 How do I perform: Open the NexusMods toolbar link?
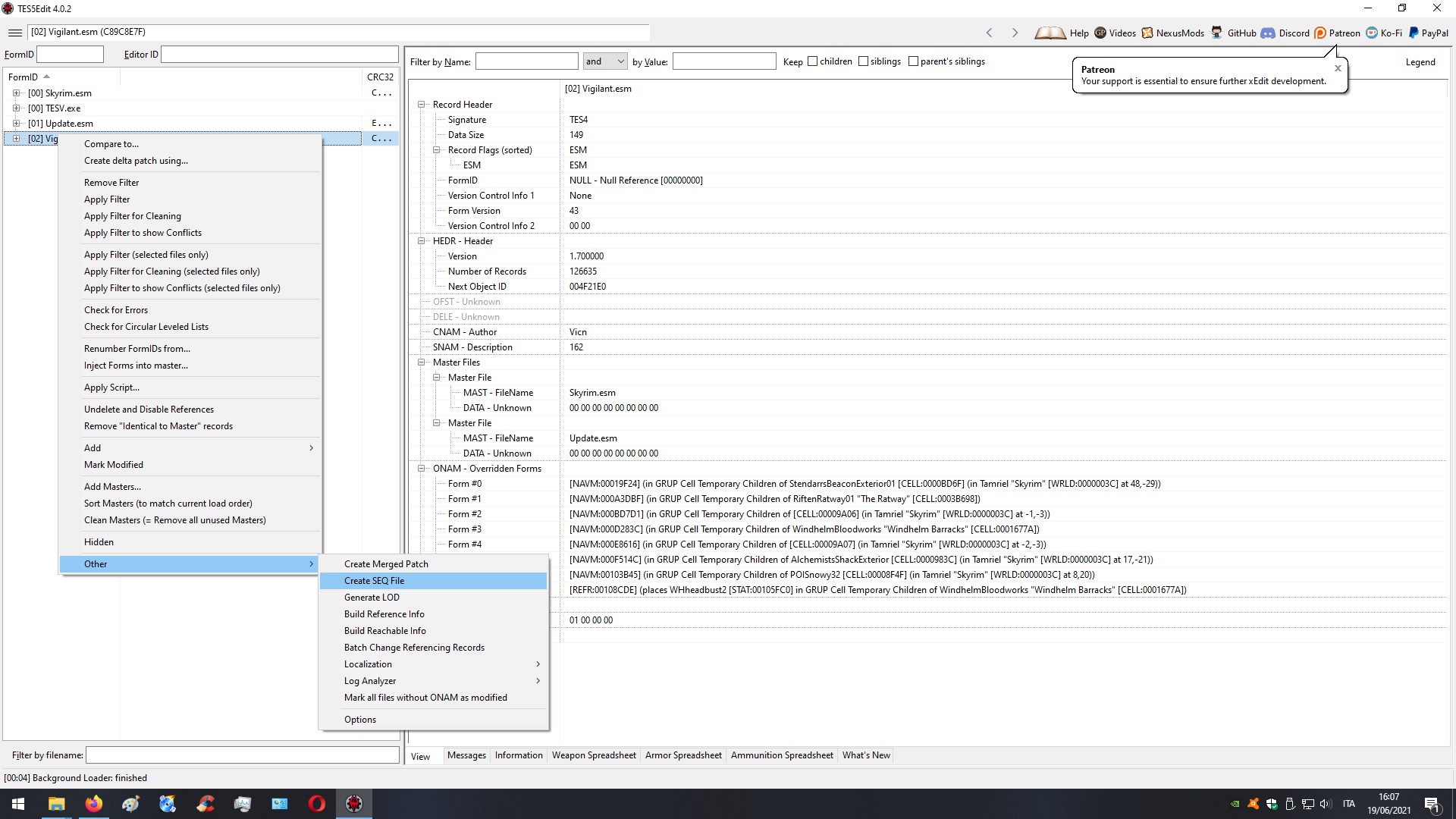pyautogui.click(x=1172, y=33)
